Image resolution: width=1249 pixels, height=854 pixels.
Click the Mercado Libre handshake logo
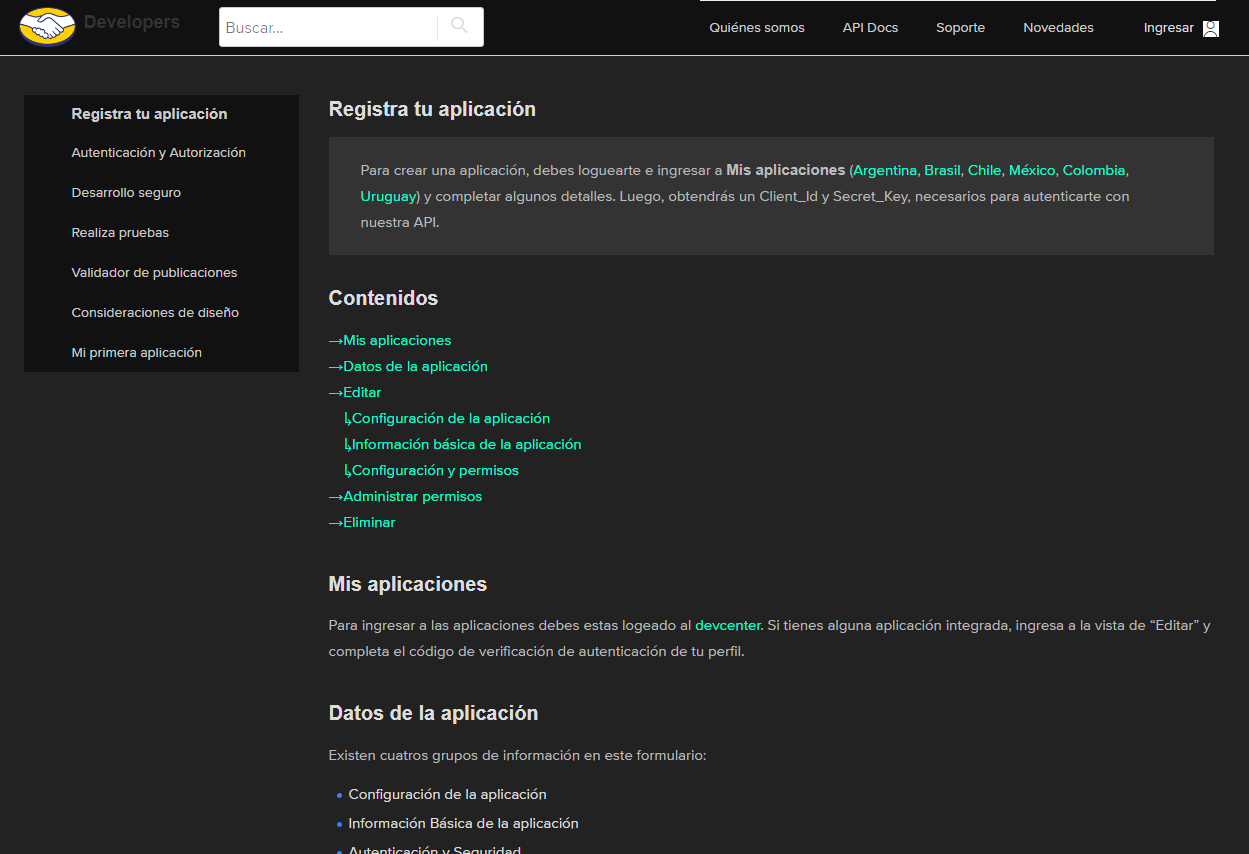[x=47, y=26]
